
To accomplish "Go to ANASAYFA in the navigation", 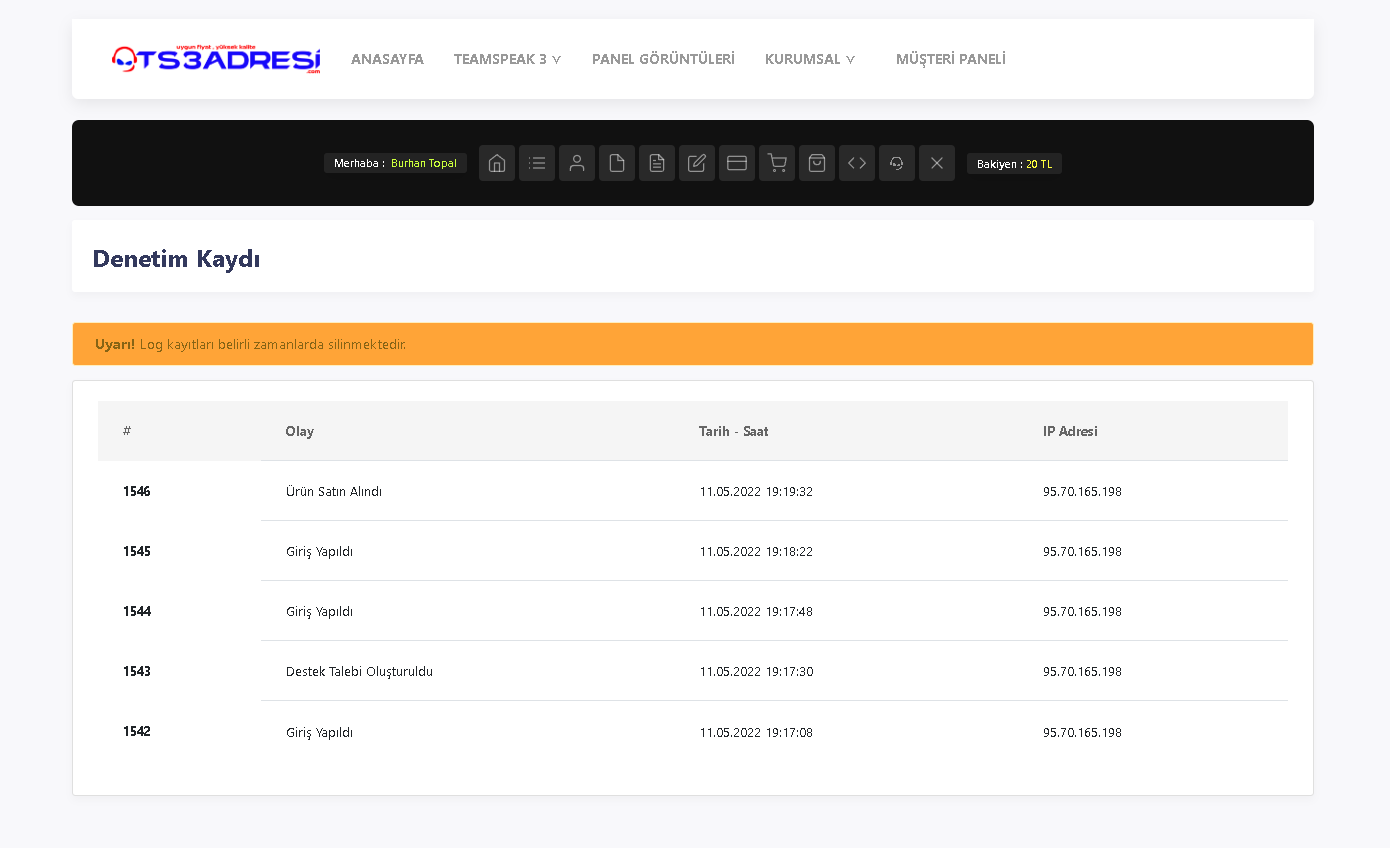I will click(387, 59).
